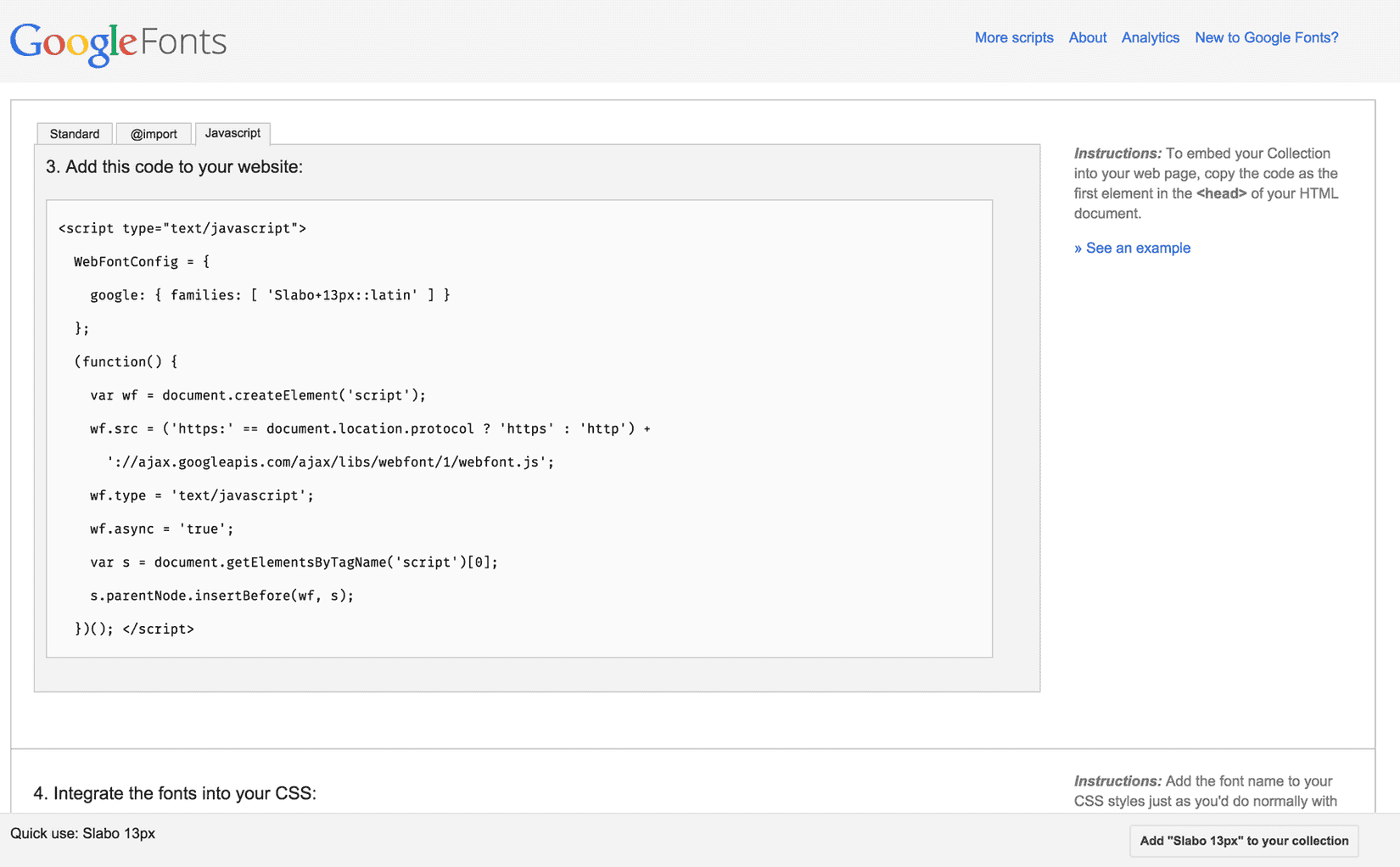This screenshot has width=1400, height=867.
Task: Open the More scripts link
Action: 1013,37
